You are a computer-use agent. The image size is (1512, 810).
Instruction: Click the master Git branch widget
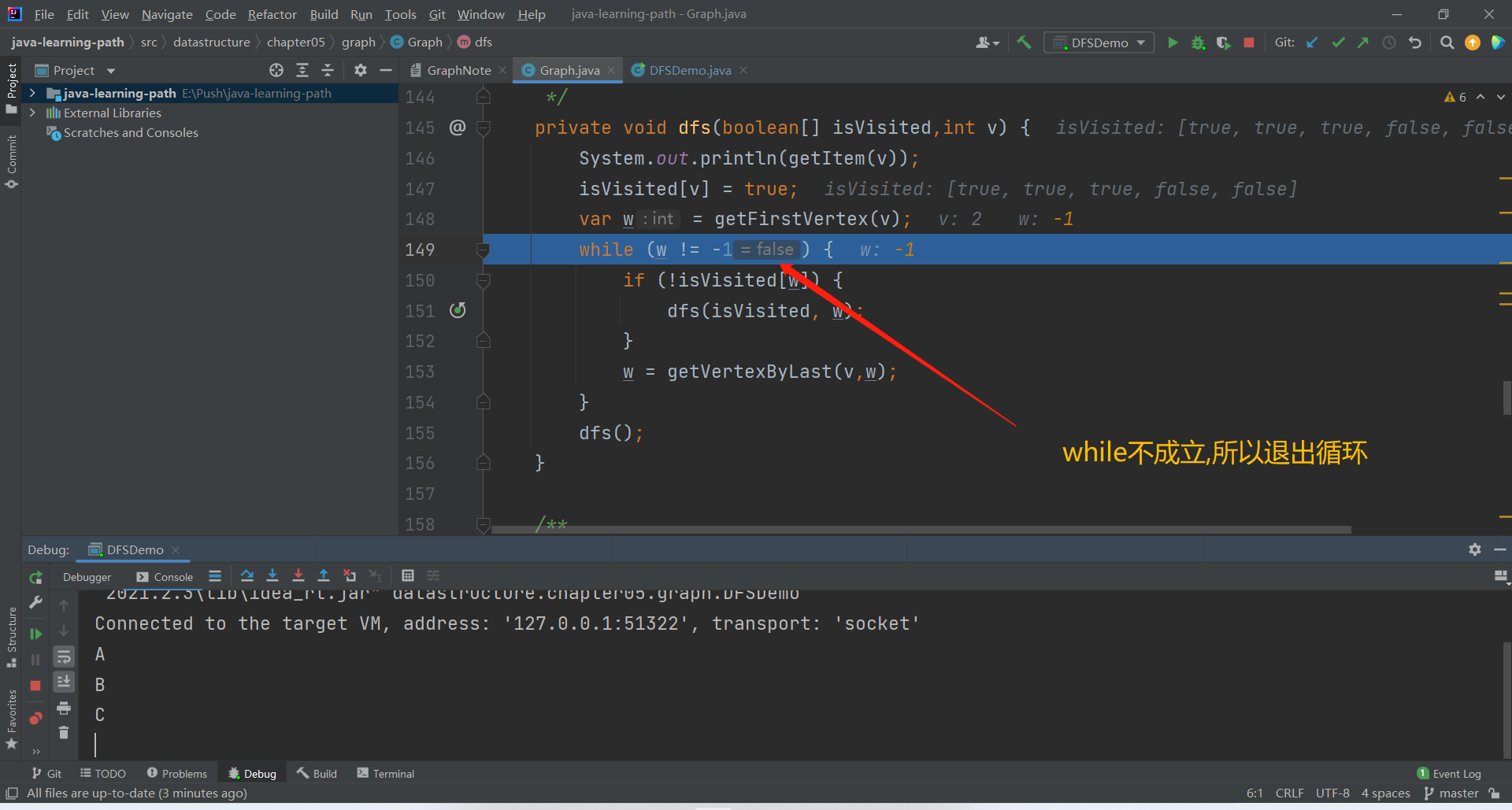[x=1451, y=793]
